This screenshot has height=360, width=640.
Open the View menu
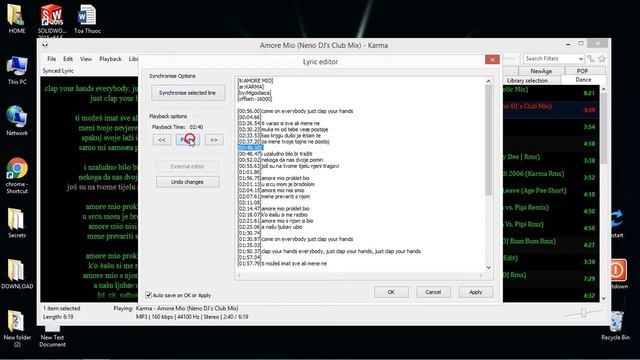86,59
